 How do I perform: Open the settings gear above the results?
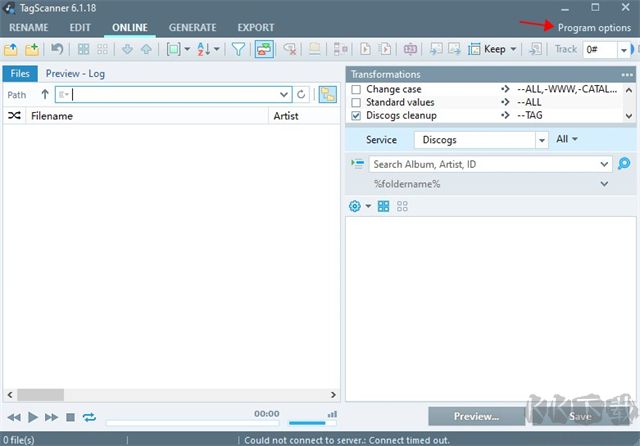click(x=354, y=206)
